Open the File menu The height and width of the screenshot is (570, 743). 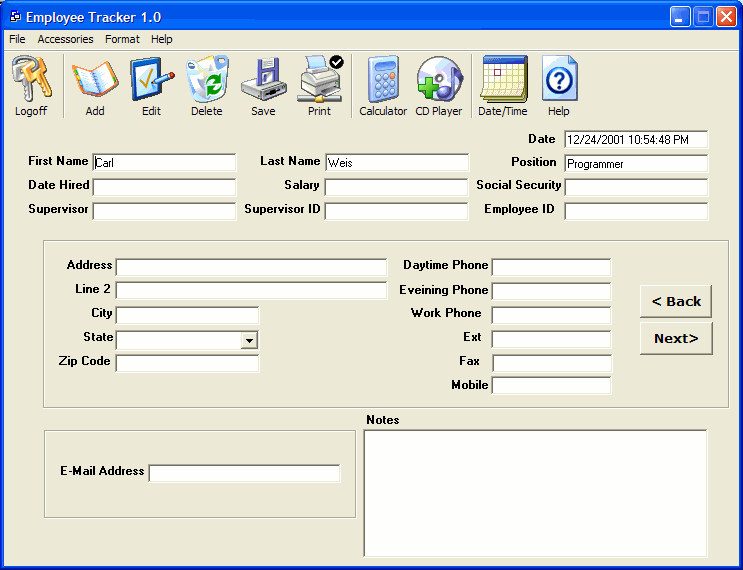(17, 39)
